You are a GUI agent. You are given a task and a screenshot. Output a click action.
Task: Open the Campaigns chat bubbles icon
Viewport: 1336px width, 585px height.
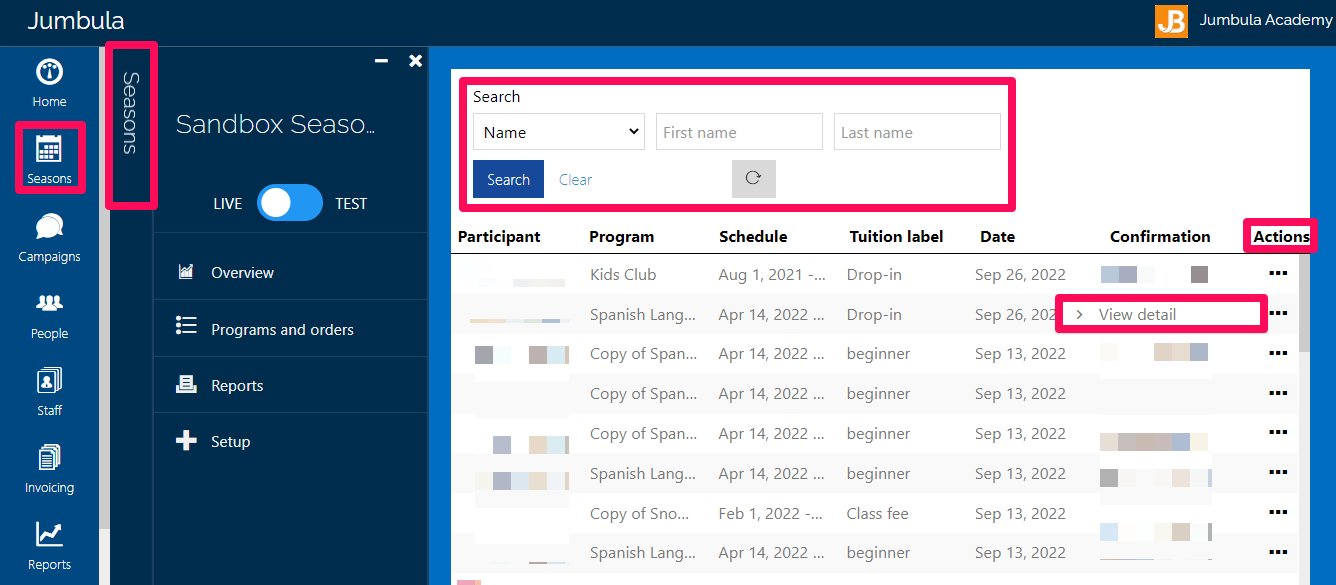49,227
